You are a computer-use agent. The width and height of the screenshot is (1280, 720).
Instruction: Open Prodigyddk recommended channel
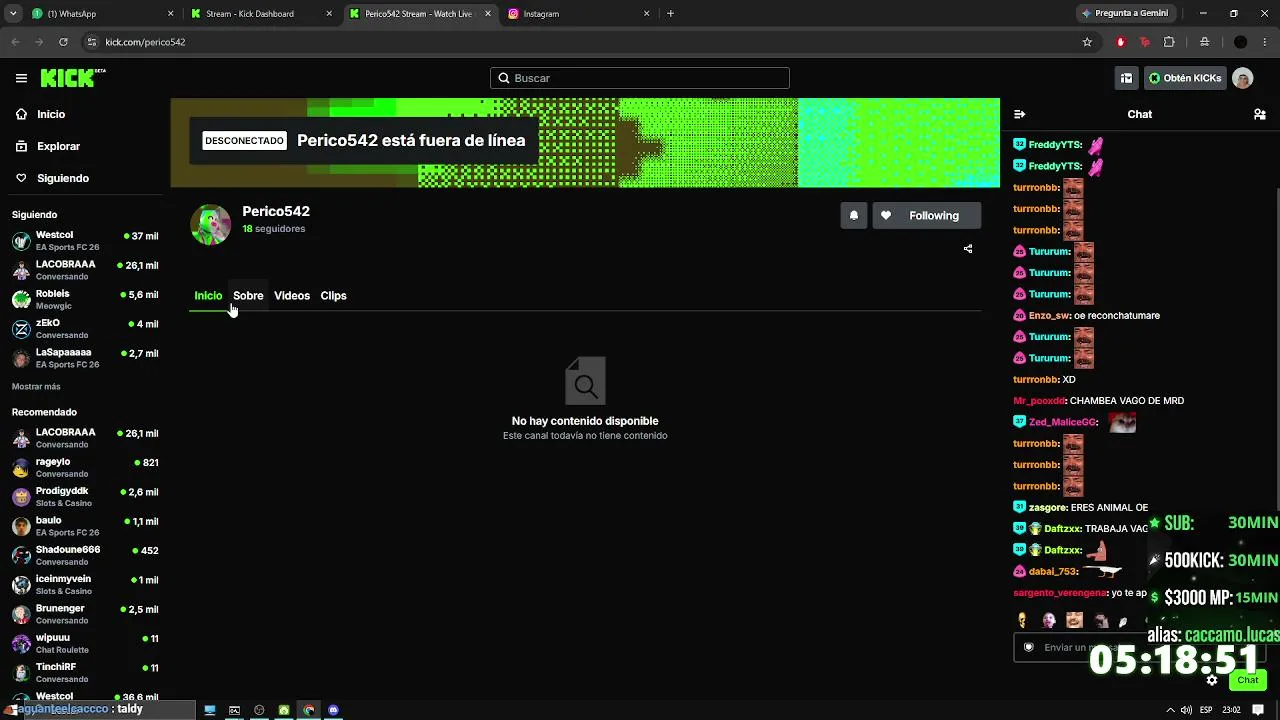(x=85, y=497)
